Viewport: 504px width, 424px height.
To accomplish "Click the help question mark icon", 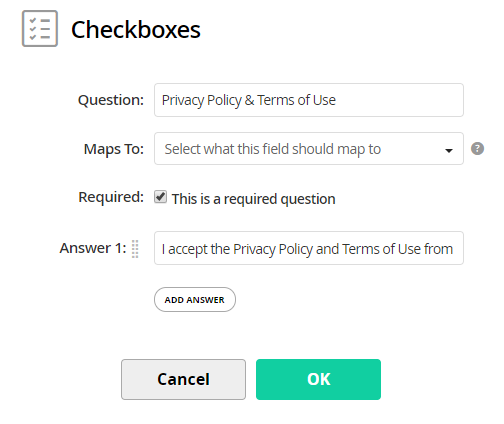I will click(477, 149).
